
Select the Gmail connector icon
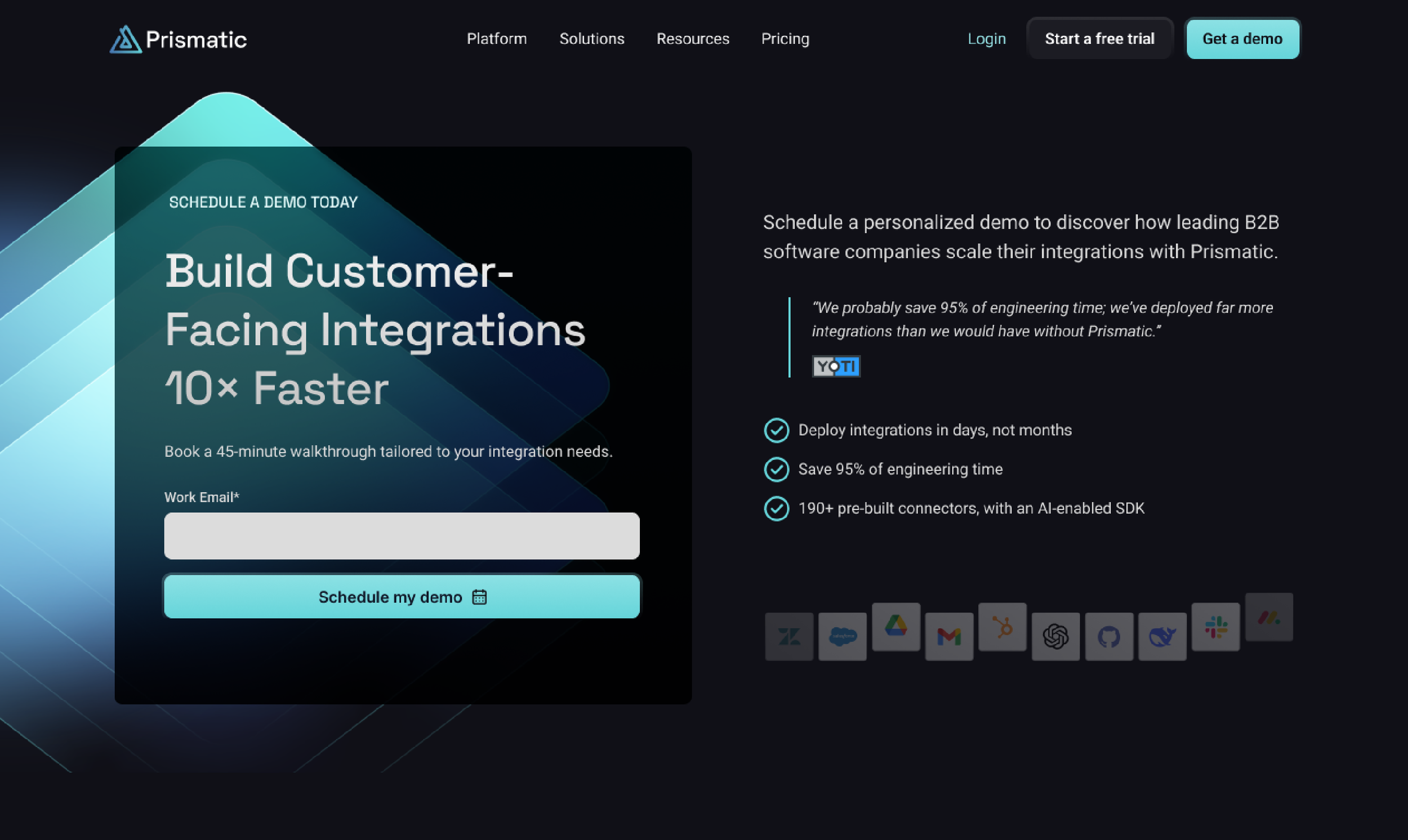point(949,635)
